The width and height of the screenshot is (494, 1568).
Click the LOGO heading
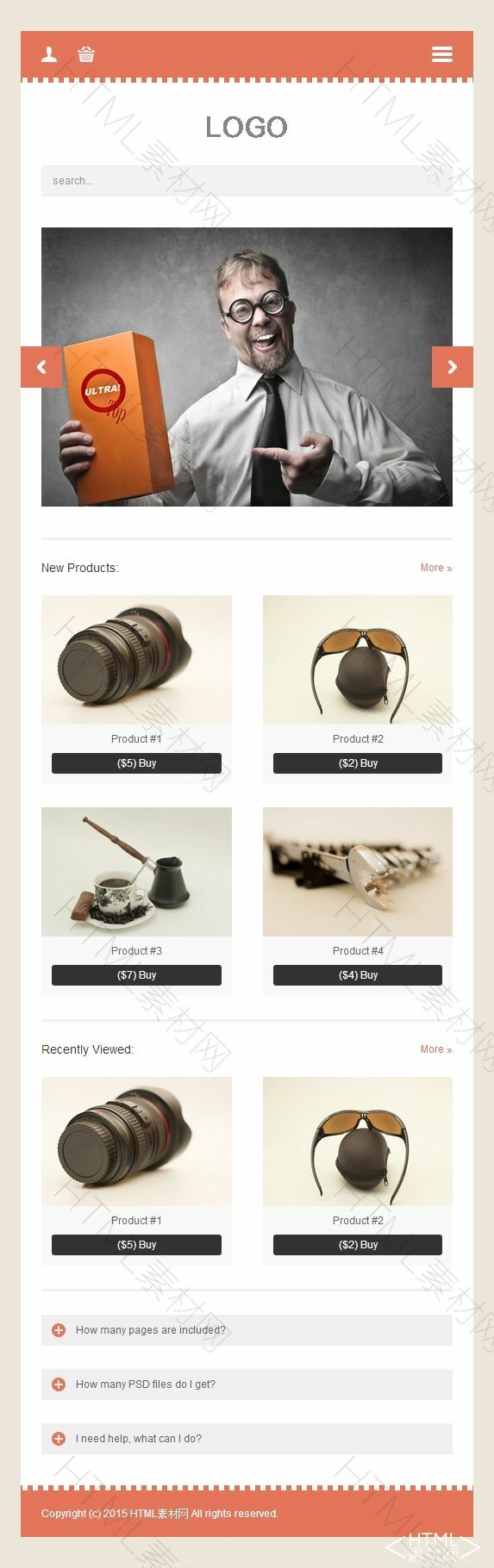pos(247,128)
